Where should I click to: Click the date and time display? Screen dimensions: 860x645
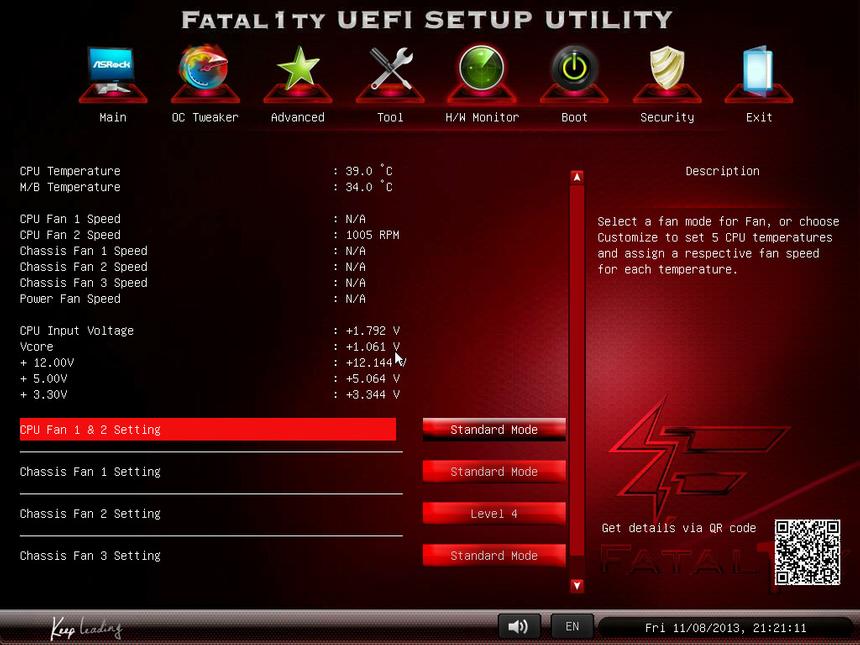pyautogui.click(x=725, y=628)
